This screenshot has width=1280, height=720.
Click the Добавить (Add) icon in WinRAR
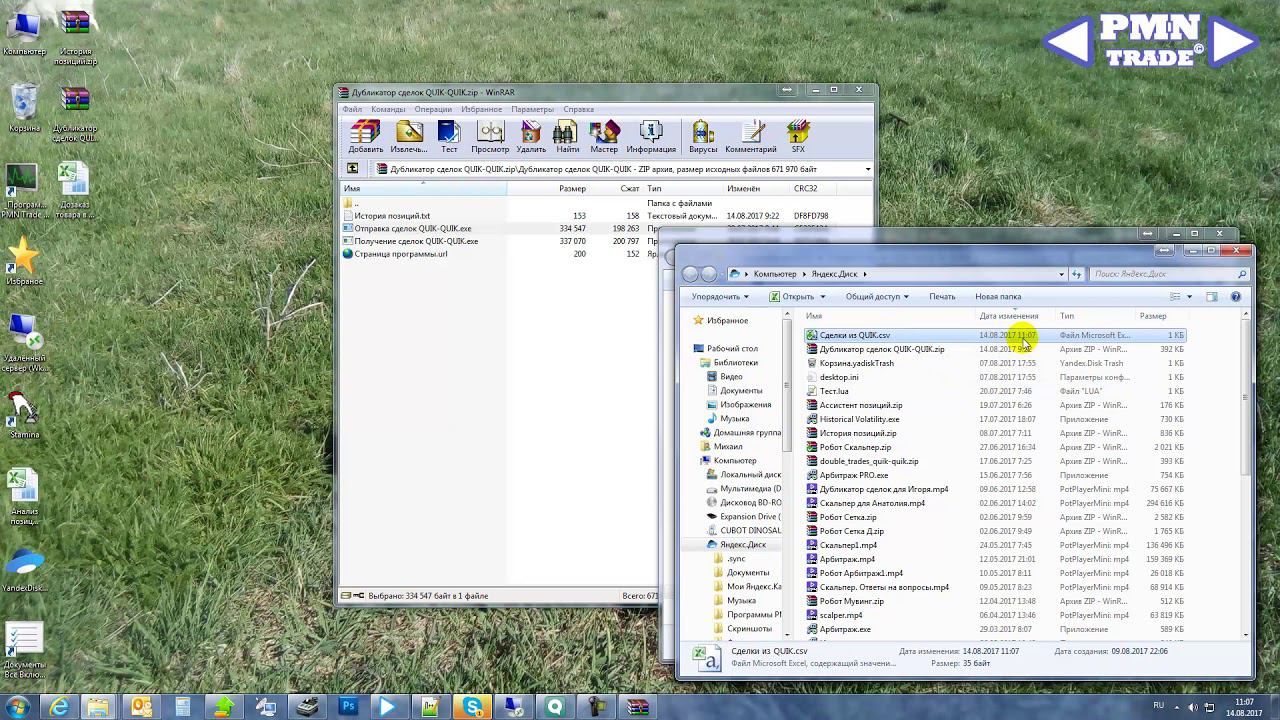[x=366, y=137]
